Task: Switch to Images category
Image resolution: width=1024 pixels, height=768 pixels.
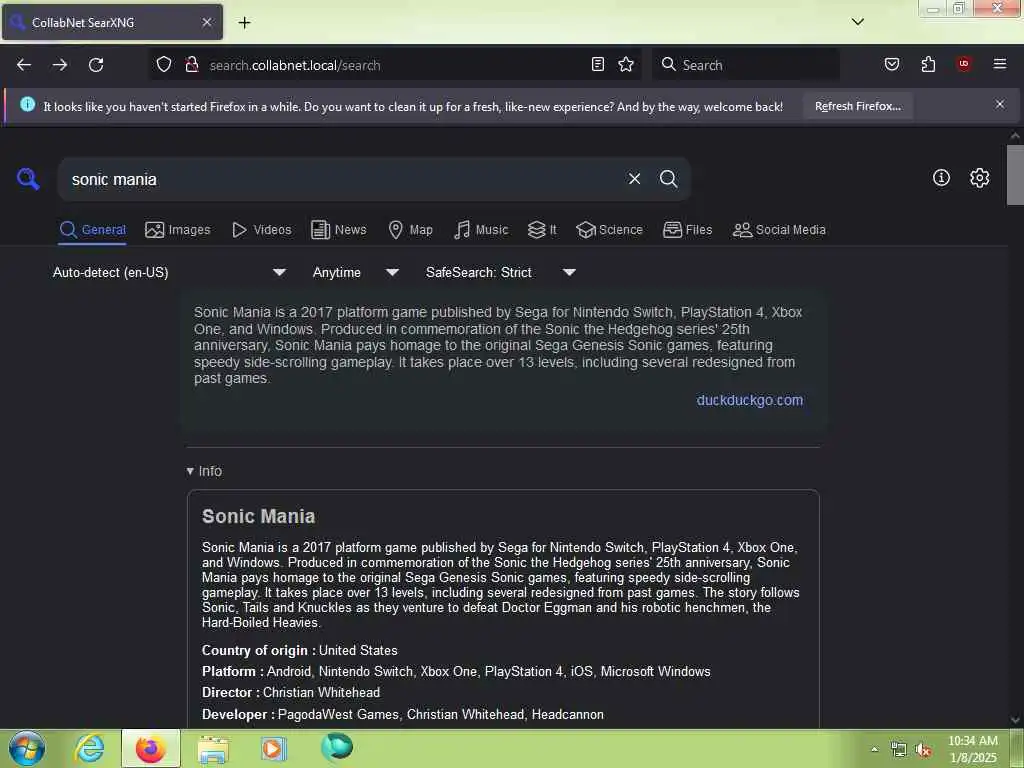Action: point(178,230)
